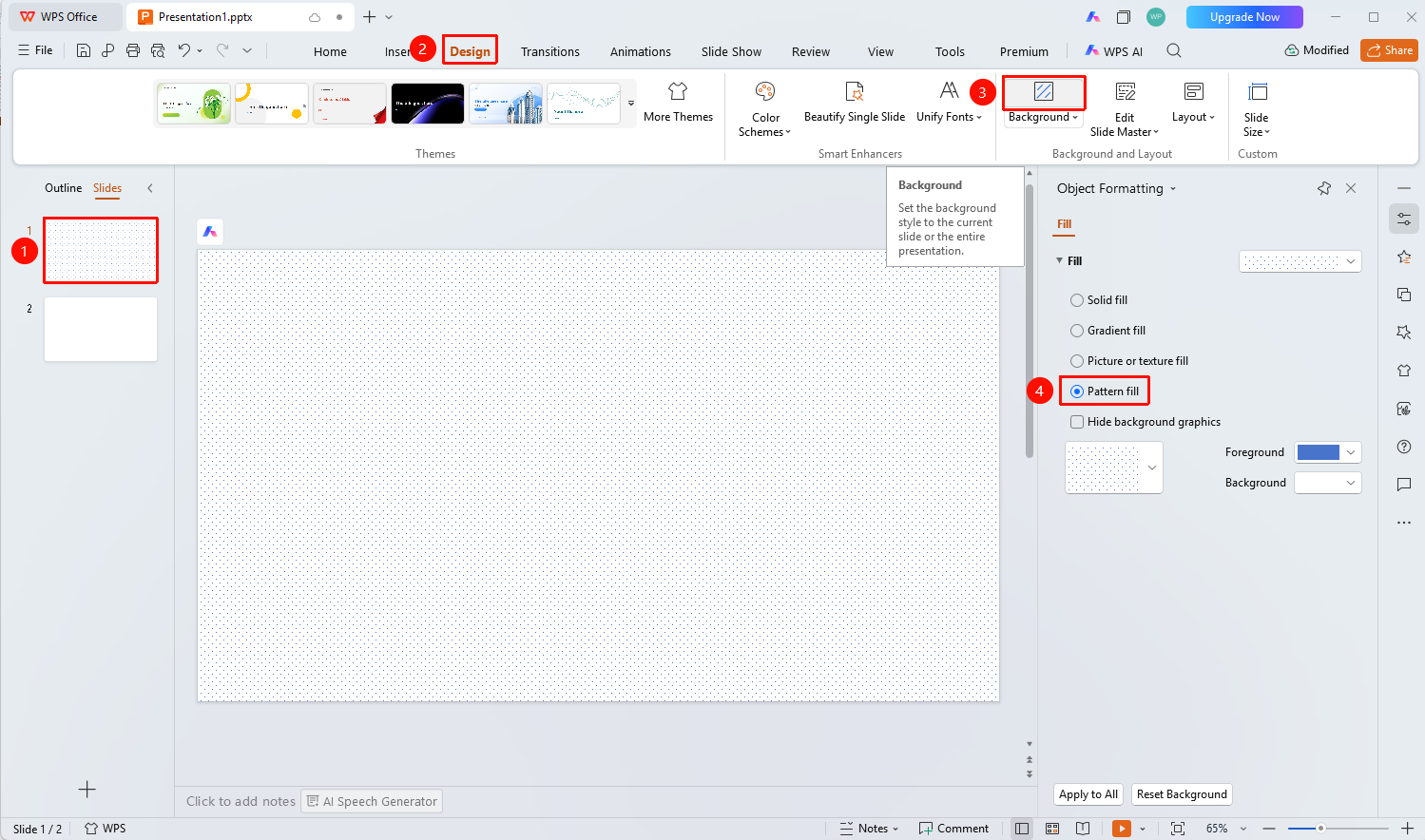Open the Slide Size options
This screenshot has width=1425, height=840.
[1257, 109]
